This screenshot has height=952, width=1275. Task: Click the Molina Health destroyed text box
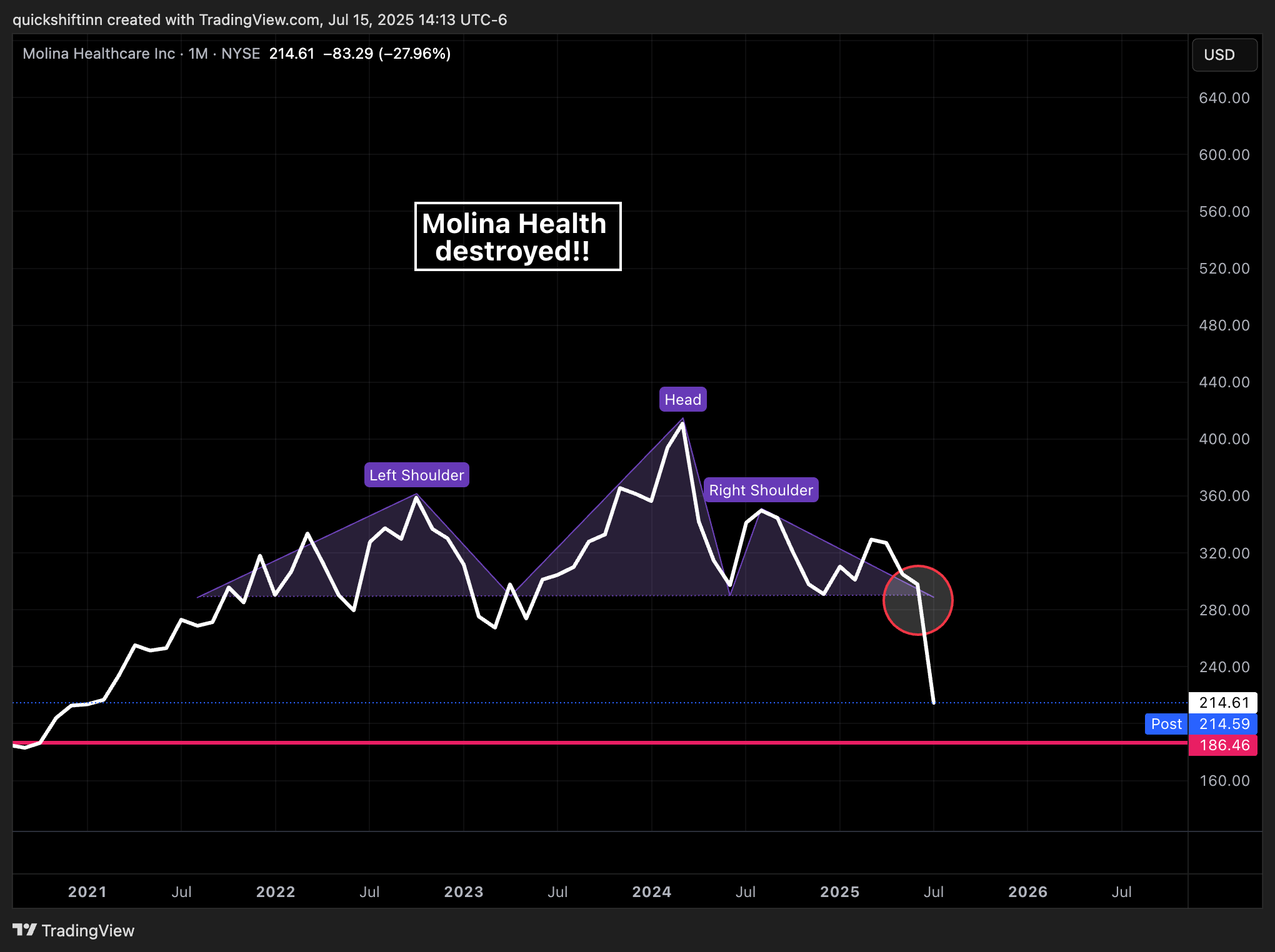[x=517, y=236]
